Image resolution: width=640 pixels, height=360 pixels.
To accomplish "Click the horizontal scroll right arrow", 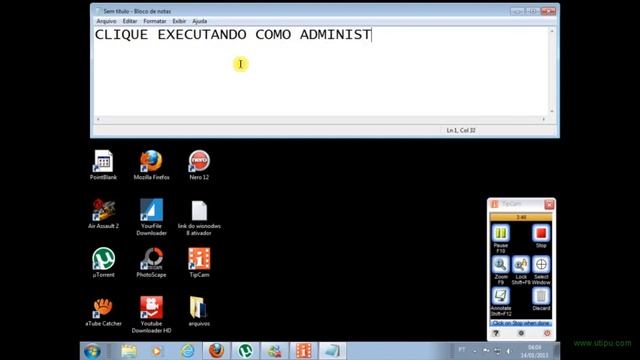I will [544, 119].
